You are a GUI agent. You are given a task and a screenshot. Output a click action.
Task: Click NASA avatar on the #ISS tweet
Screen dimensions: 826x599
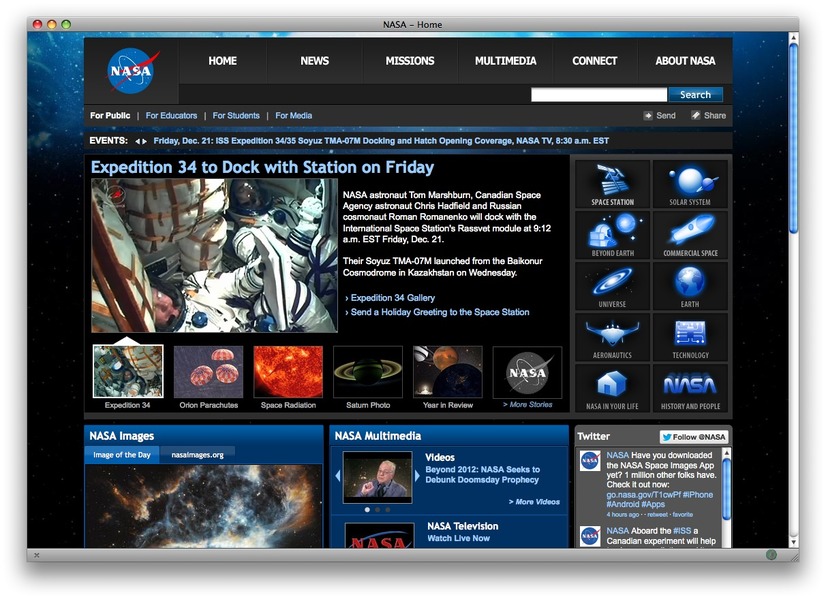590,536
